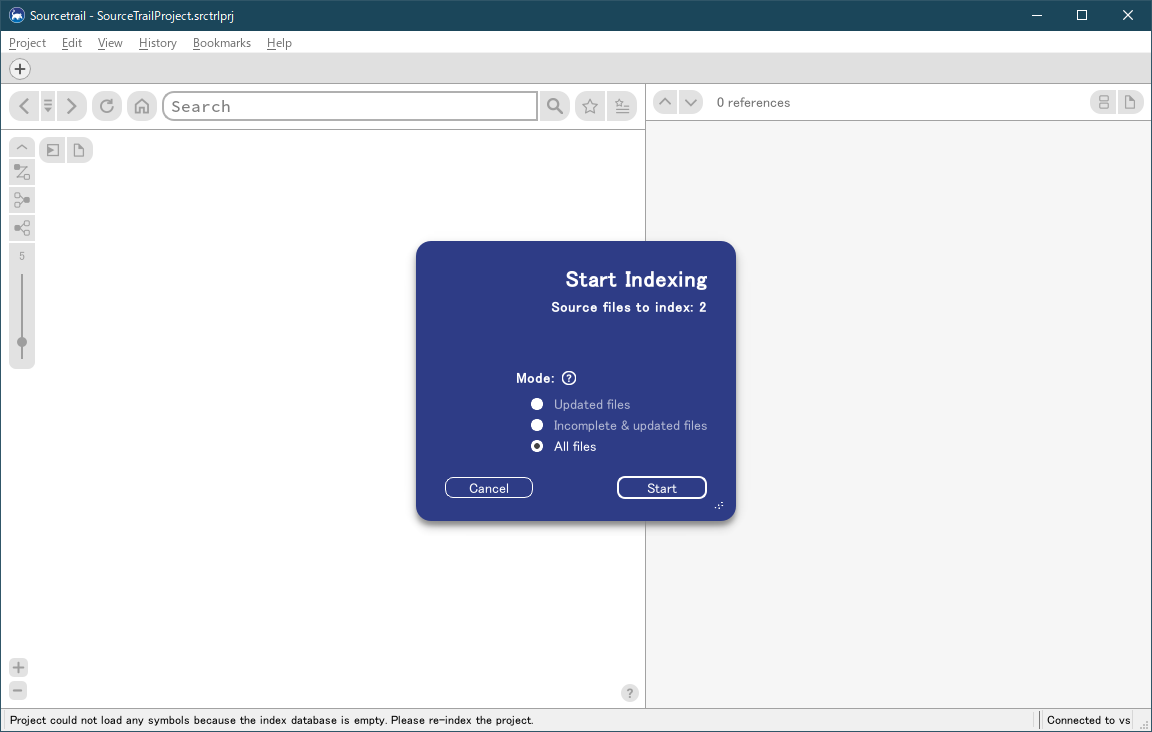Click inside the Search field
Viewport: 1152px width, 732px height.
(x=350, y=107)
